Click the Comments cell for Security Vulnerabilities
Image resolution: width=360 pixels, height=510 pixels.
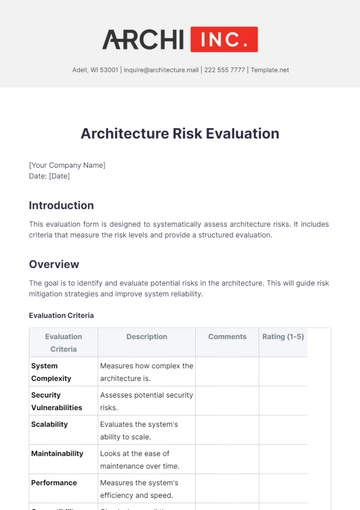click(227, 401)
